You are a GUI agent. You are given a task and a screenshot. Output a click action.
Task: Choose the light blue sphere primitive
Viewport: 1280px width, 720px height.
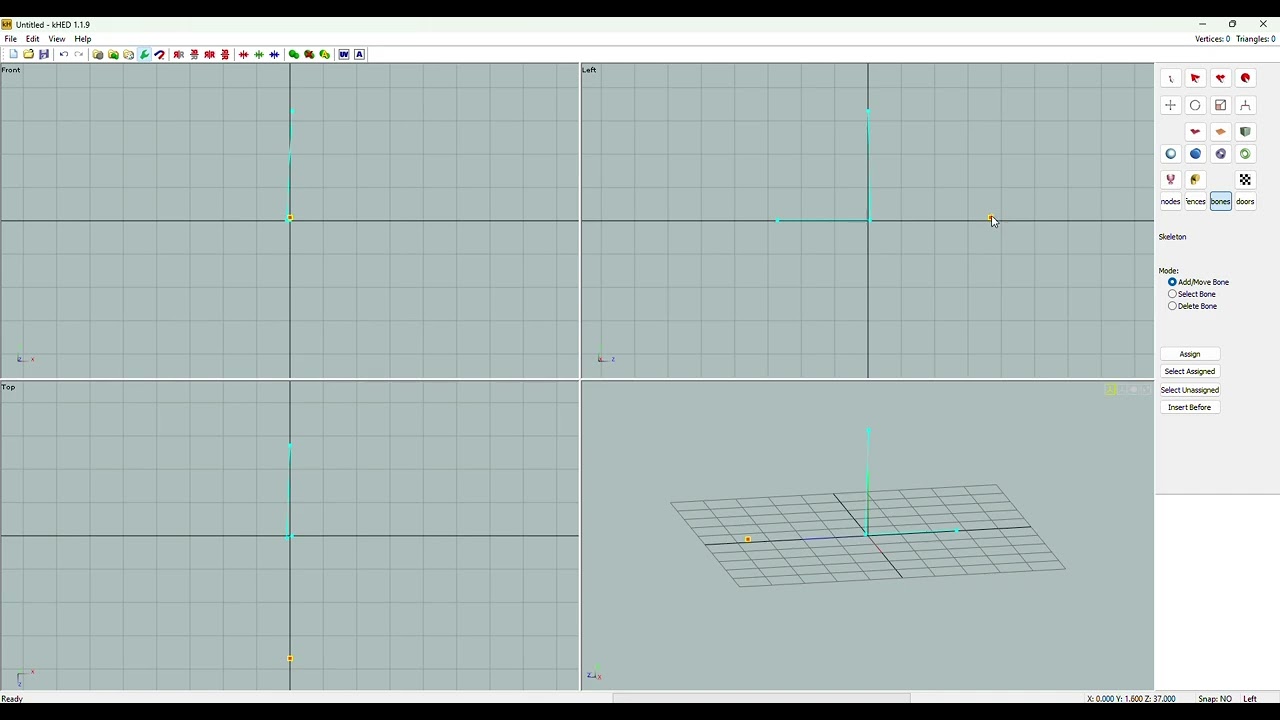(1171, 154)
